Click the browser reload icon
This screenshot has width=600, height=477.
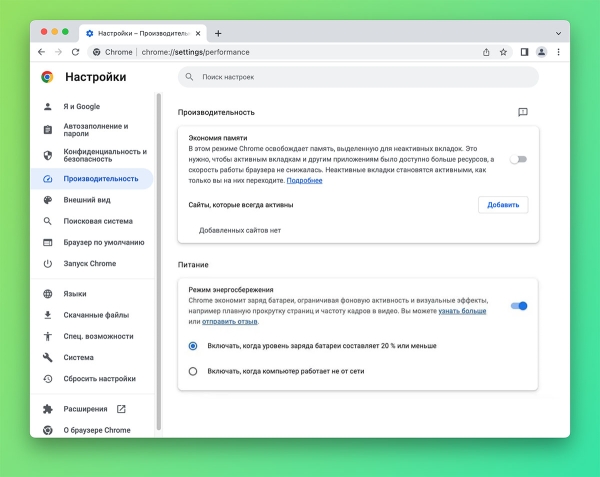[x=75, y=52]
